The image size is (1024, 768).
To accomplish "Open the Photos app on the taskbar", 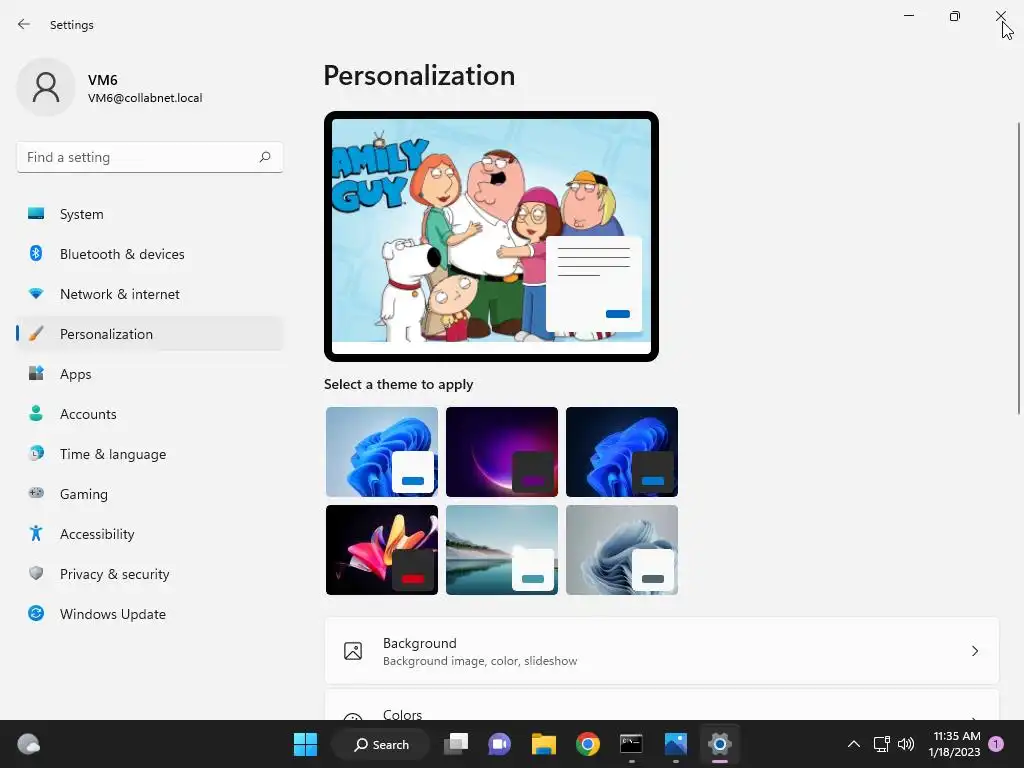I will tap(675, 744).
